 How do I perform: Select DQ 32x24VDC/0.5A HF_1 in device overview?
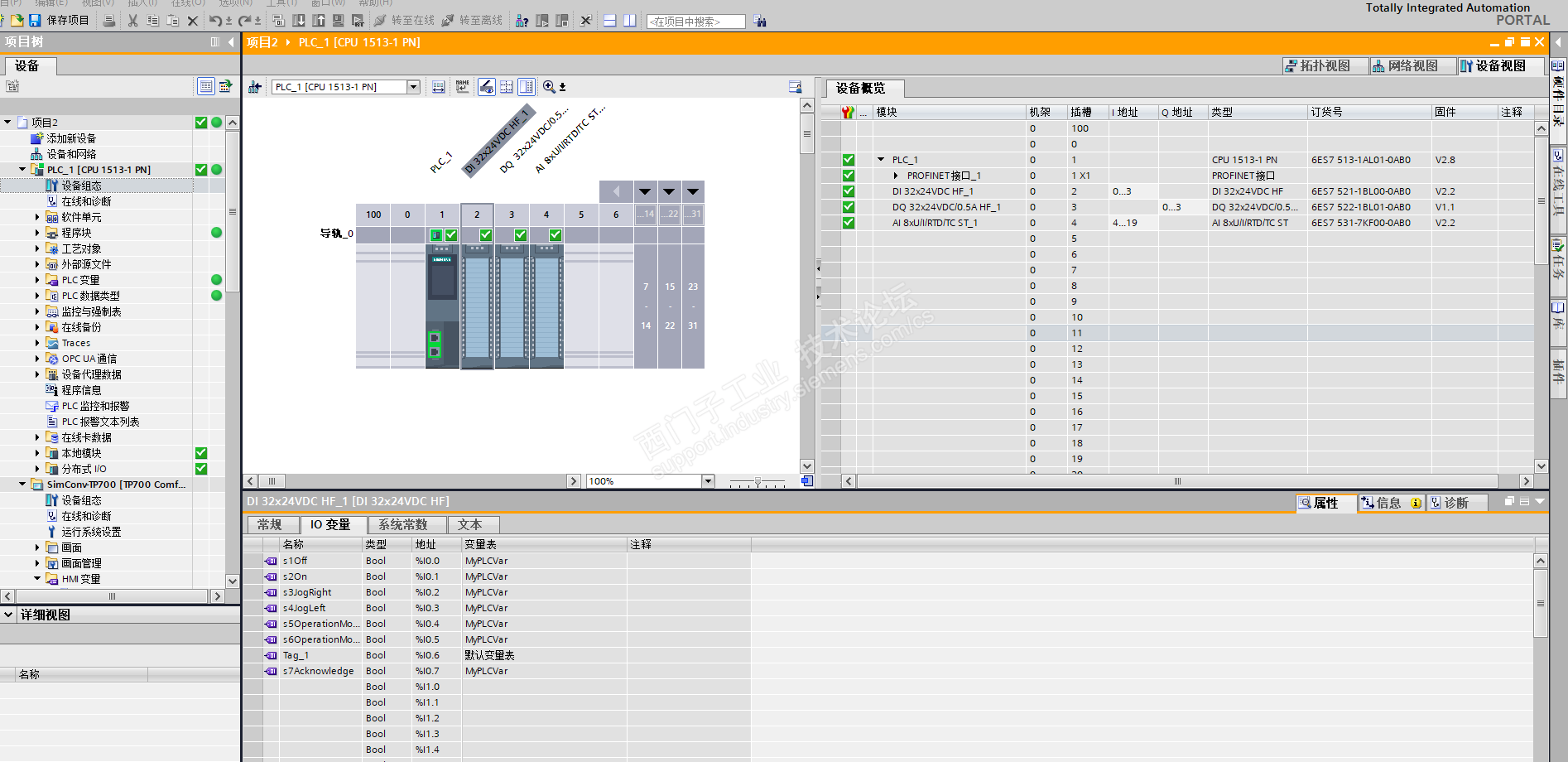point(946,207)
